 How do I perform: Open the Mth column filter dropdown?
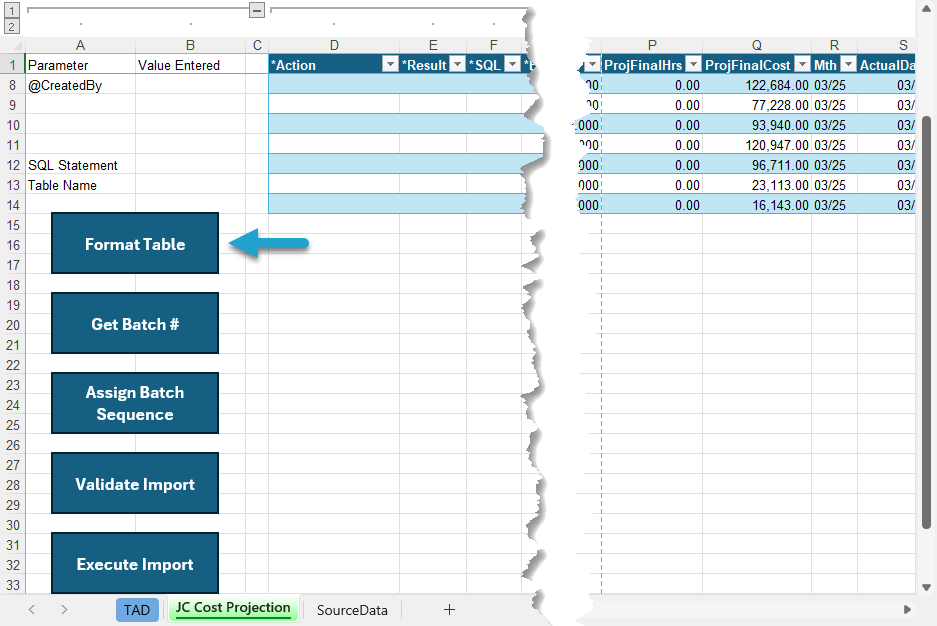click(849, 65)
